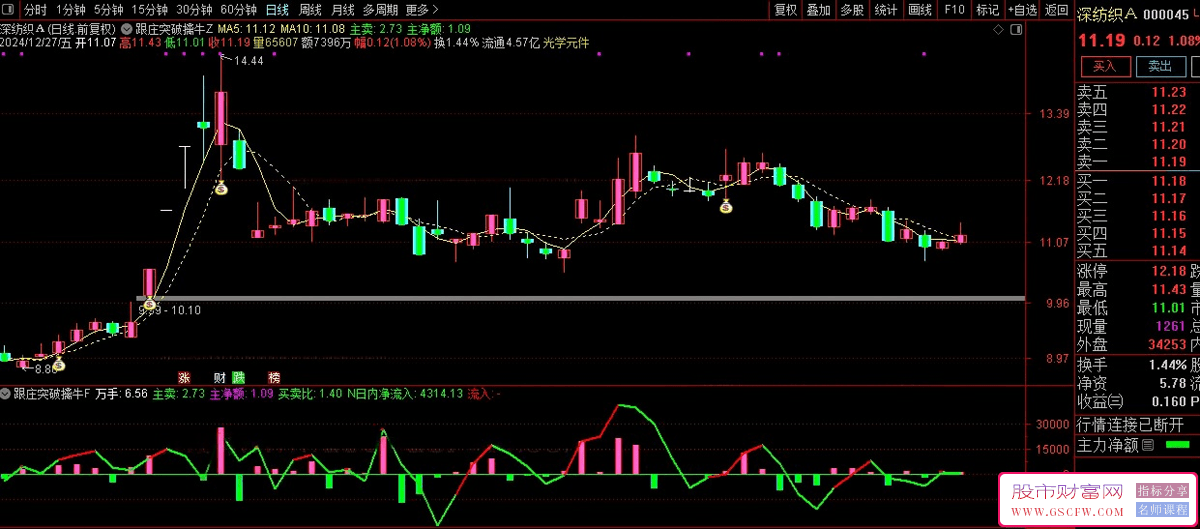Click the 换手 1.44% entry

point(1132,365)
